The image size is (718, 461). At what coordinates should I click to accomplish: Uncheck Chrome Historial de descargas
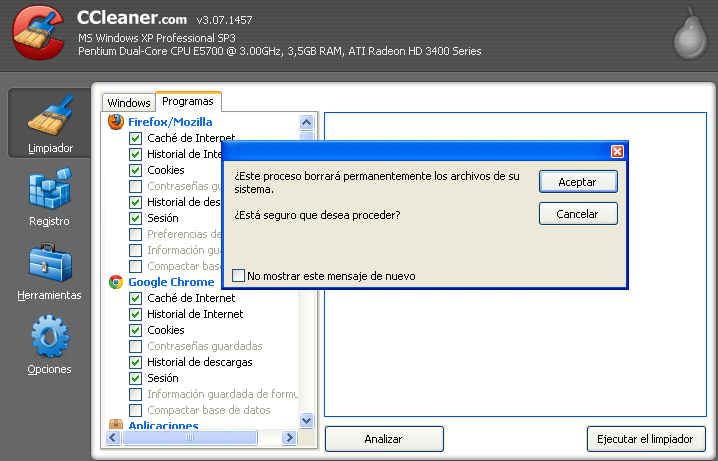(135, 362)
